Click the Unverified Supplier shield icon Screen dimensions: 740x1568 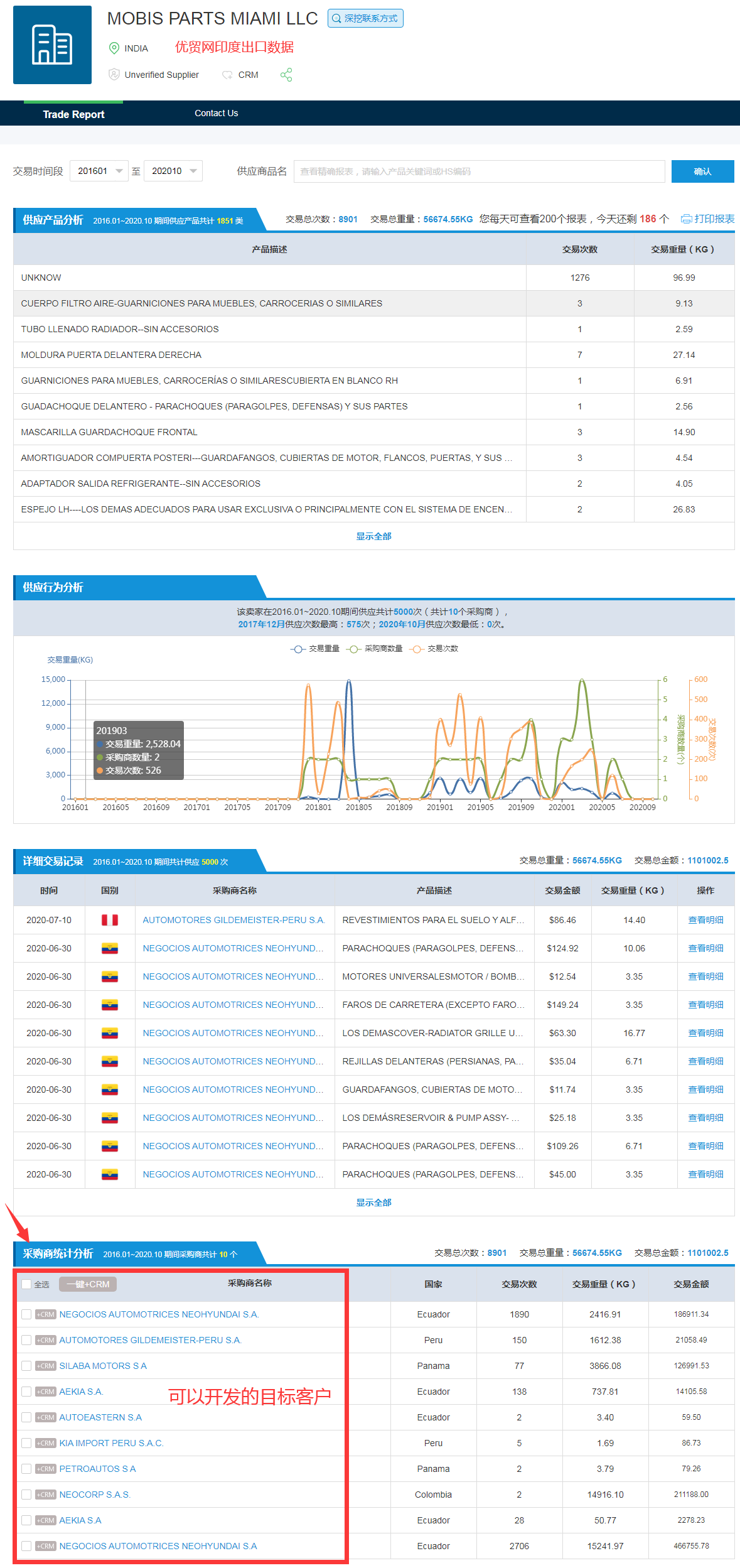point(114,74)
